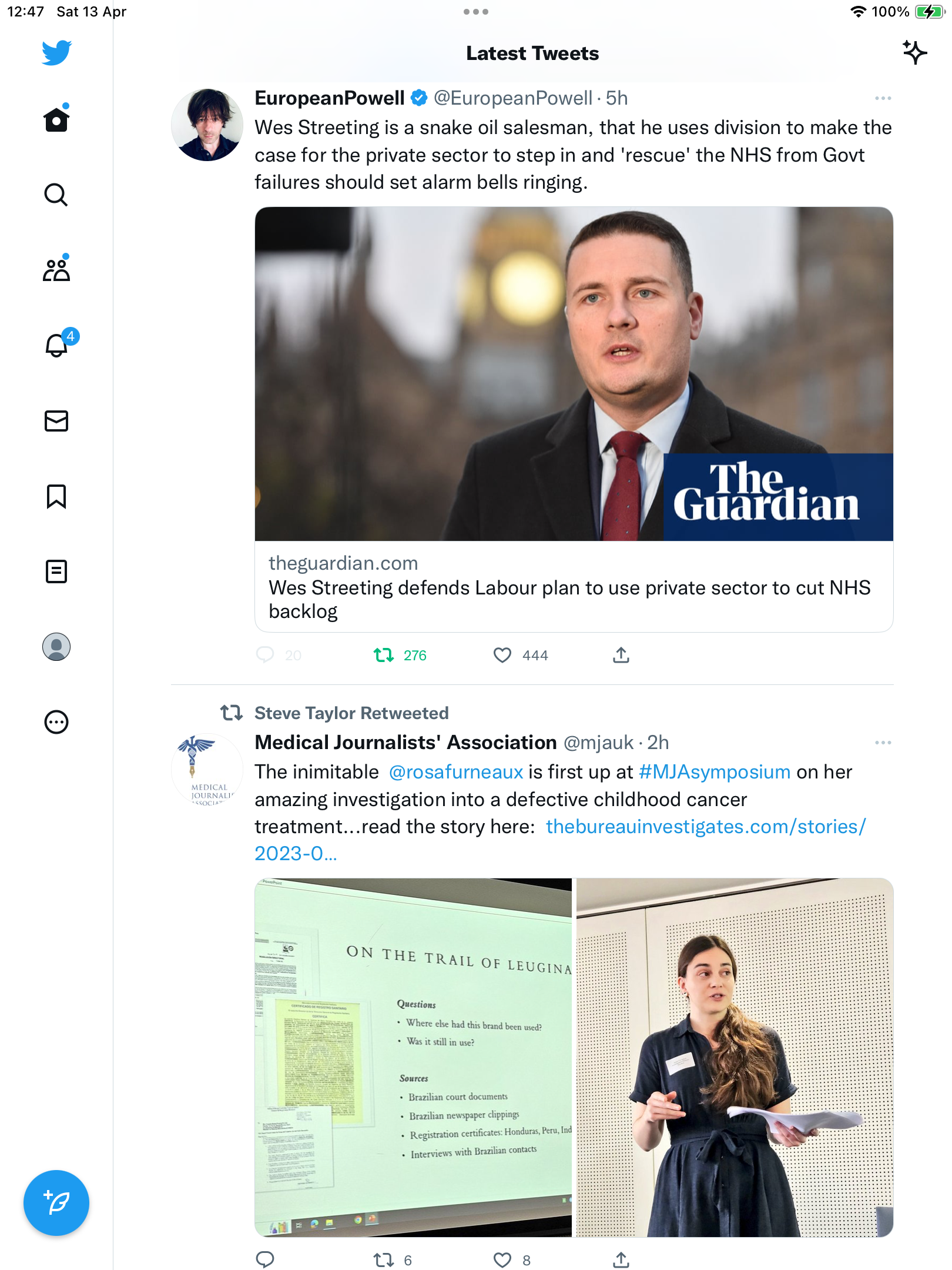The width and height of the screenshot is (952, 1270).
Task: Open the Lists icon in sidebar
Action: click(x=56, y=571)
